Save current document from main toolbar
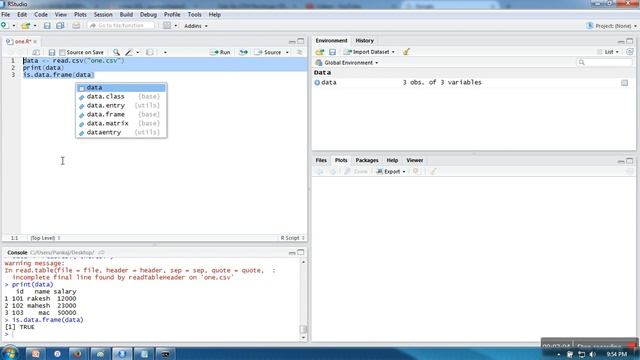 [x=47, y=26]
